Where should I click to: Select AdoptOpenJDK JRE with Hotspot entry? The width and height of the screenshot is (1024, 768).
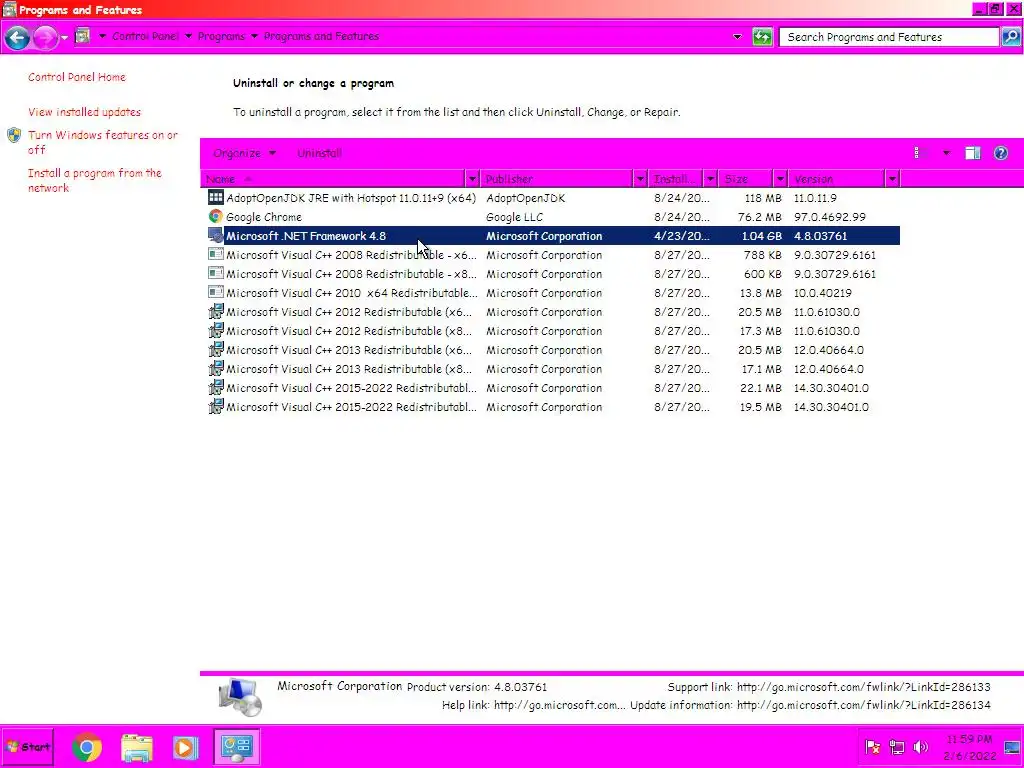pos(553,198)
